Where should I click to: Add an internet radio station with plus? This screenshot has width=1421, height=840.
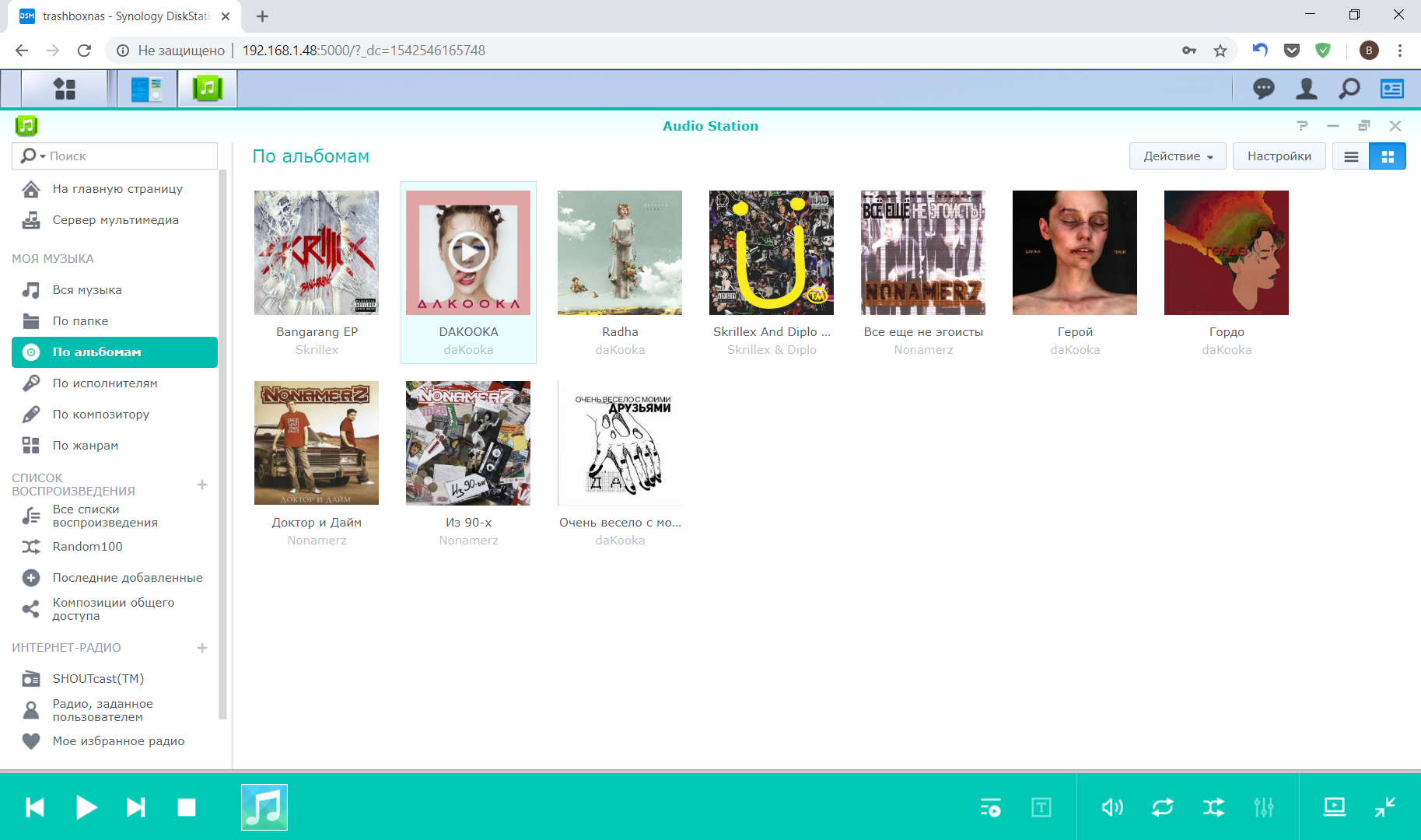click(x=202, y=648)
